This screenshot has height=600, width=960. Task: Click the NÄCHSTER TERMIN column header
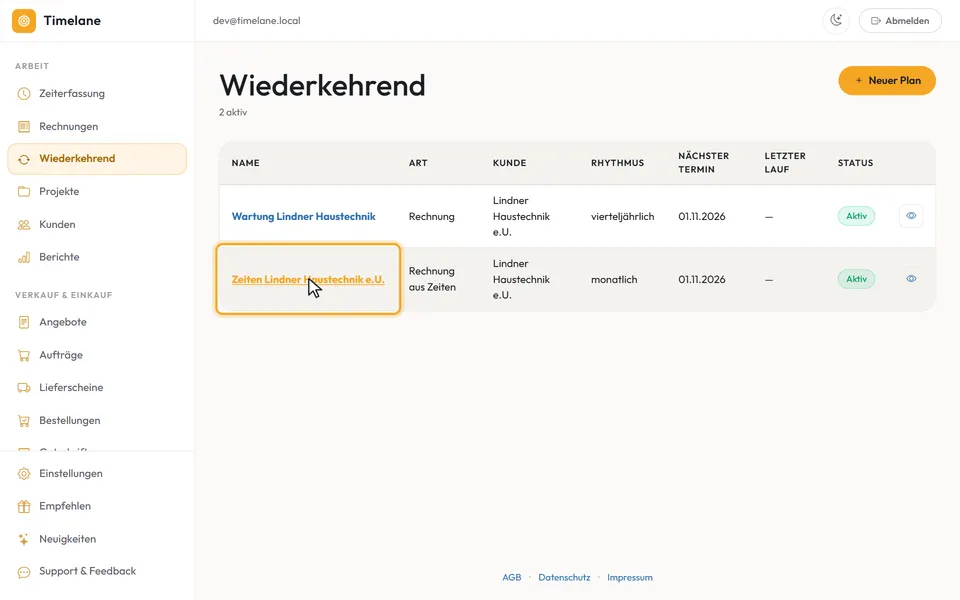[703, 163]
